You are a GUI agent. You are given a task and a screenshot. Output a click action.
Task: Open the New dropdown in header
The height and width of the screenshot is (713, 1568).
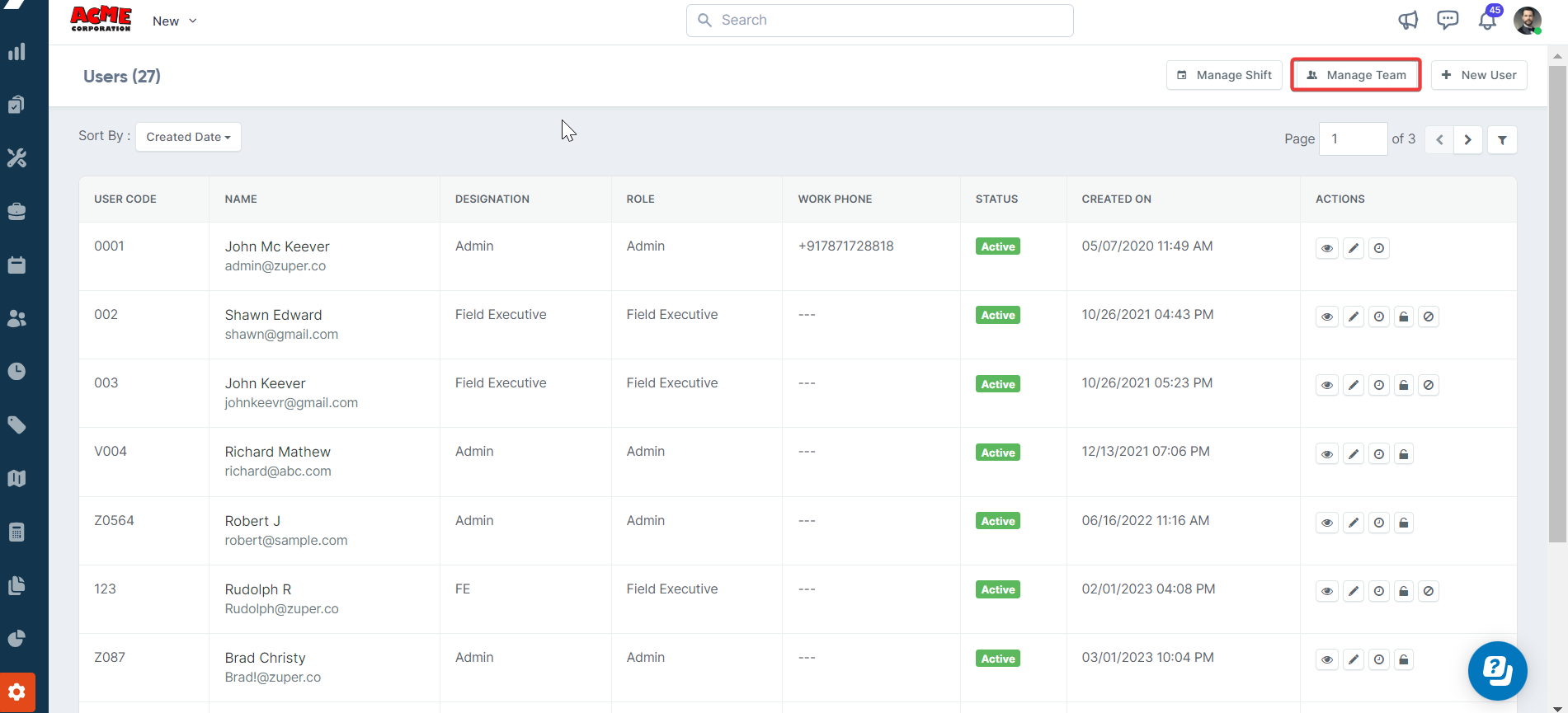[x=174, y=21]
